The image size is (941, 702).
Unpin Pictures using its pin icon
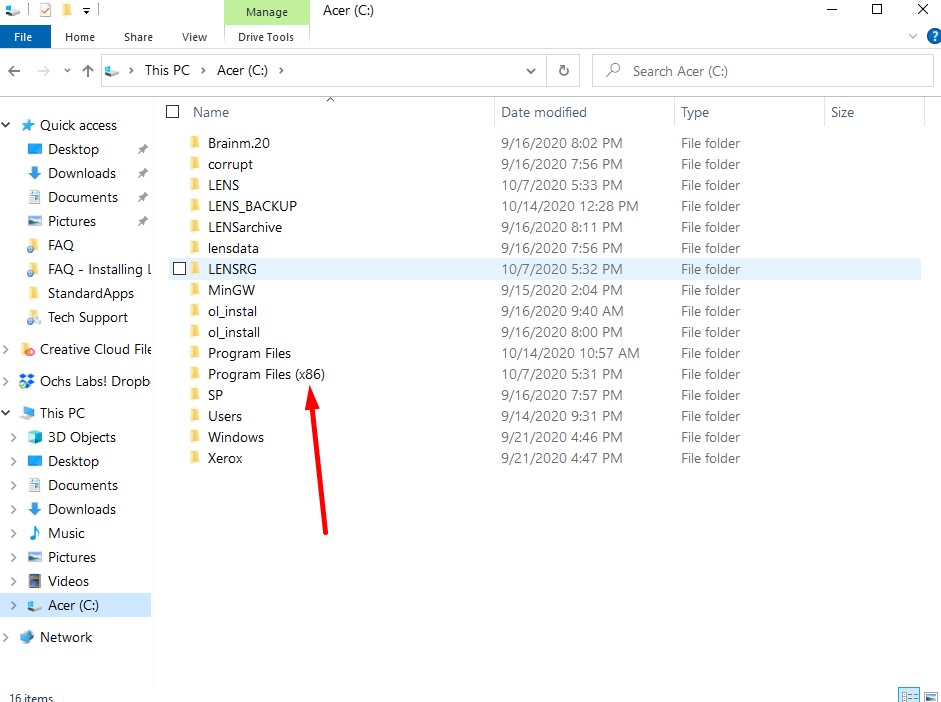142,221
